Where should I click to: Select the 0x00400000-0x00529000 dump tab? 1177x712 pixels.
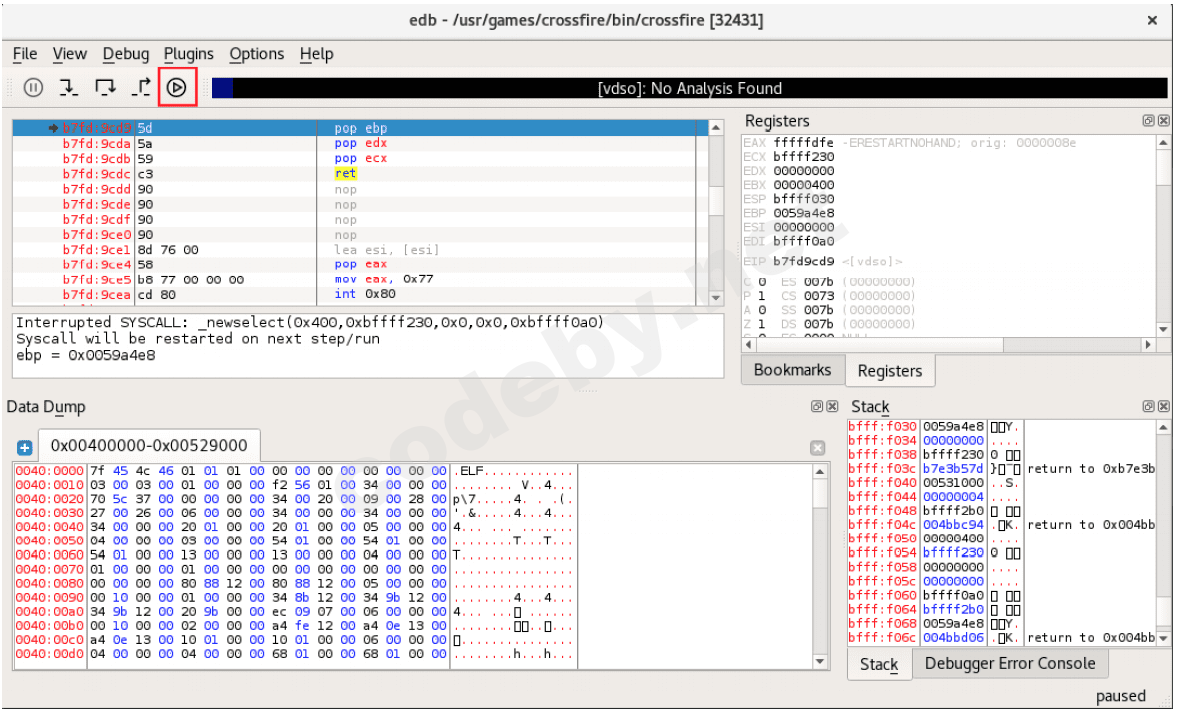click(149, 446)
